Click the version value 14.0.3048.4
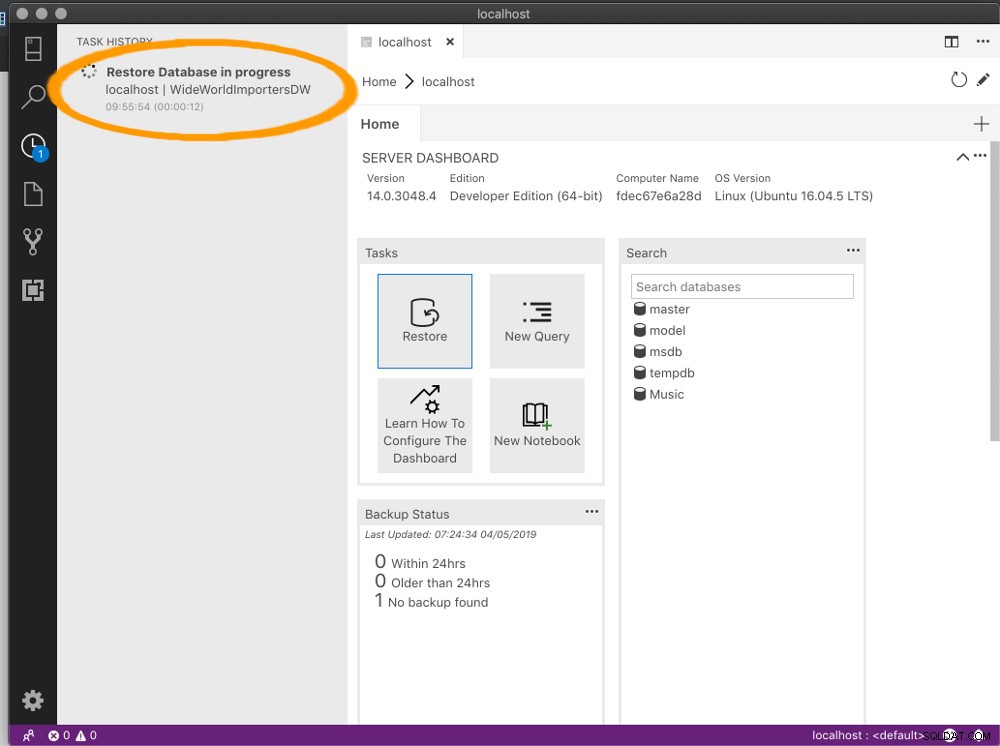 401,196
